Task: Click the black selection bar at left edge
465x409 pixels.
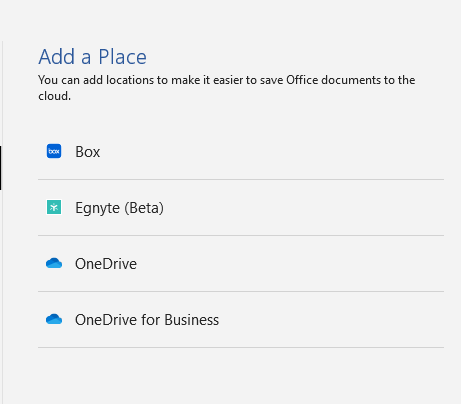Action: click(1, 169)
